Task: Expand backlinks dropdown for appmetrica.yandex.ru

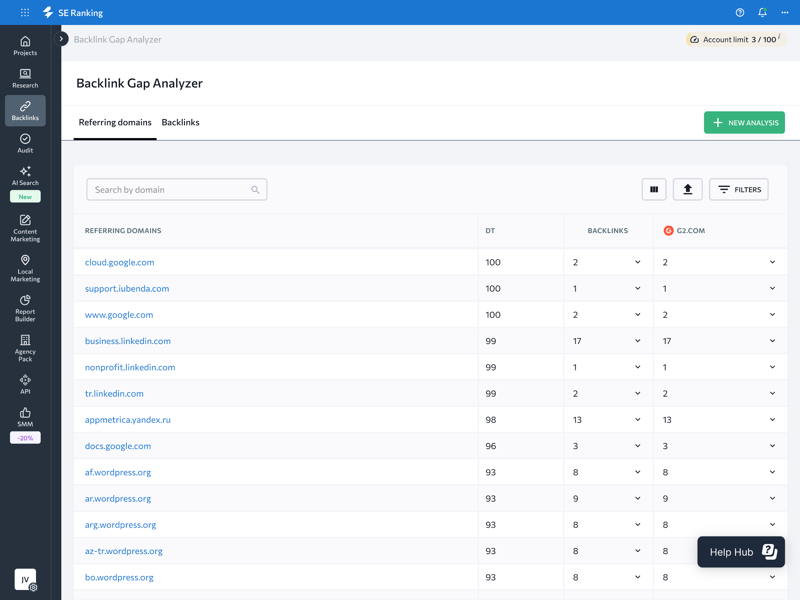Action: click(637, 420)
